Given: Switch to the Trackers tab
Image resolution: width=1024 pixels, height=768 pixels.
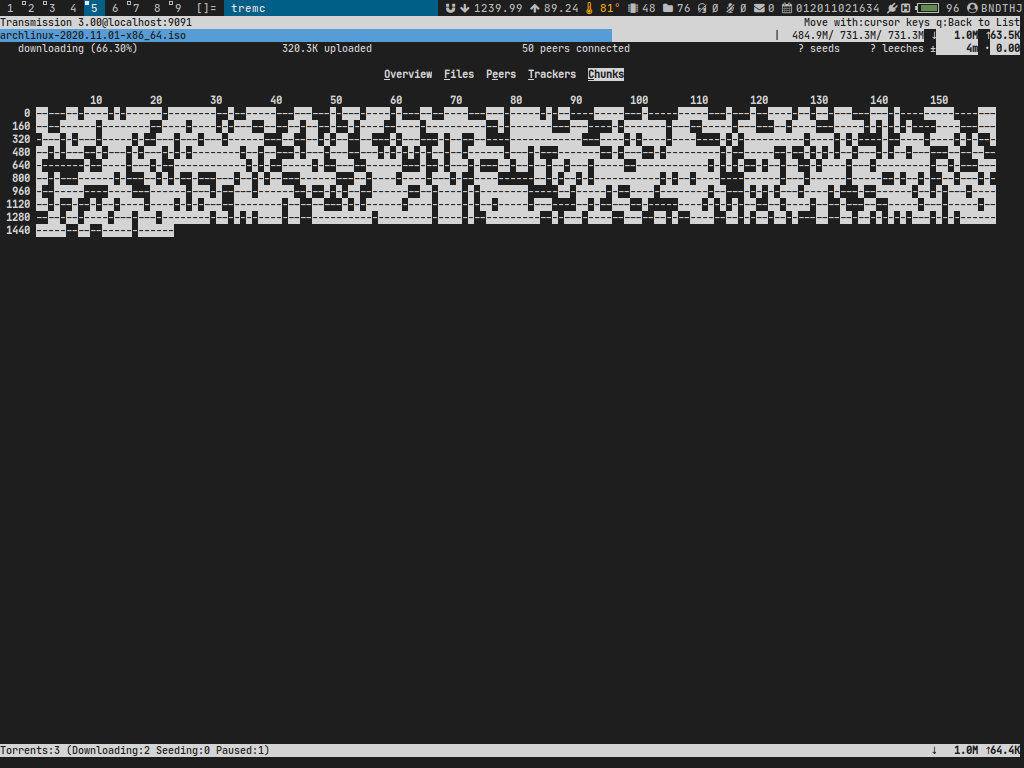Looking at the screenshot, I should (x=552, y=75).
